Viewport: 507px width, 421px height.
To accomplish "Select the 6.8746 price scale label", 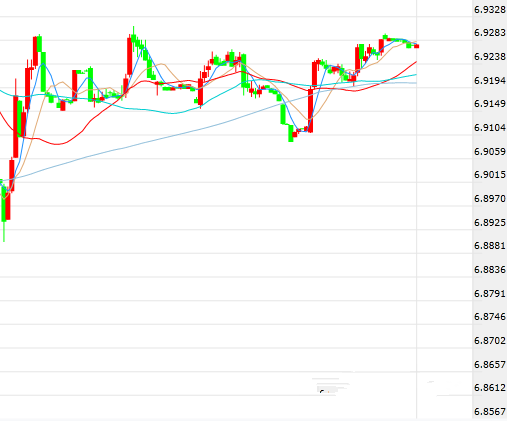I will coord(490,316).
